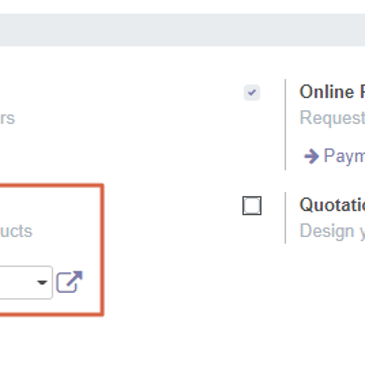The image size is (365, 365).
Task: Click the gray 'rs' text fragment
Action: click(7, 118)
